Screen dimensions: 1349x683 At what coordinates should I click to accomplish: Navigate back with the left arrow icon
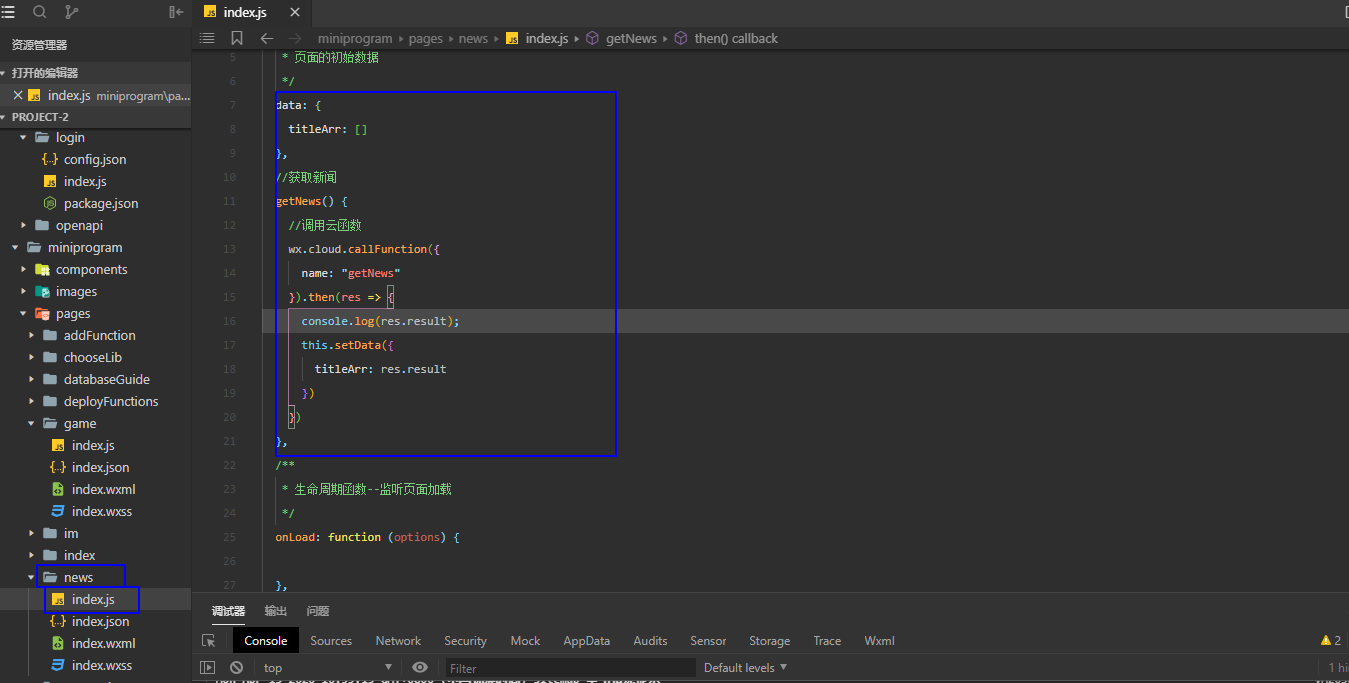click(x=266, y=38)
